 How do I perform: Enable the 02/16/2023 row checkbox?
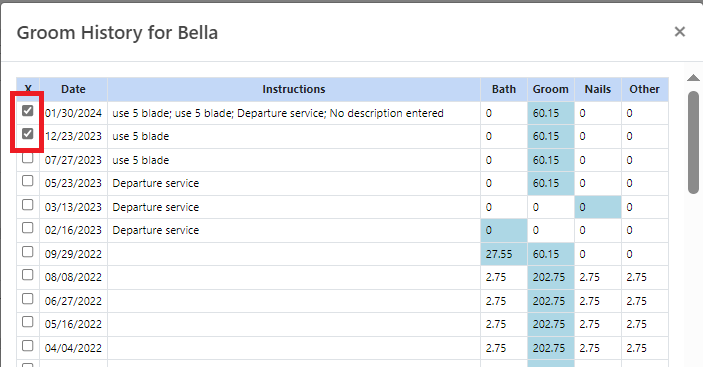28,228
